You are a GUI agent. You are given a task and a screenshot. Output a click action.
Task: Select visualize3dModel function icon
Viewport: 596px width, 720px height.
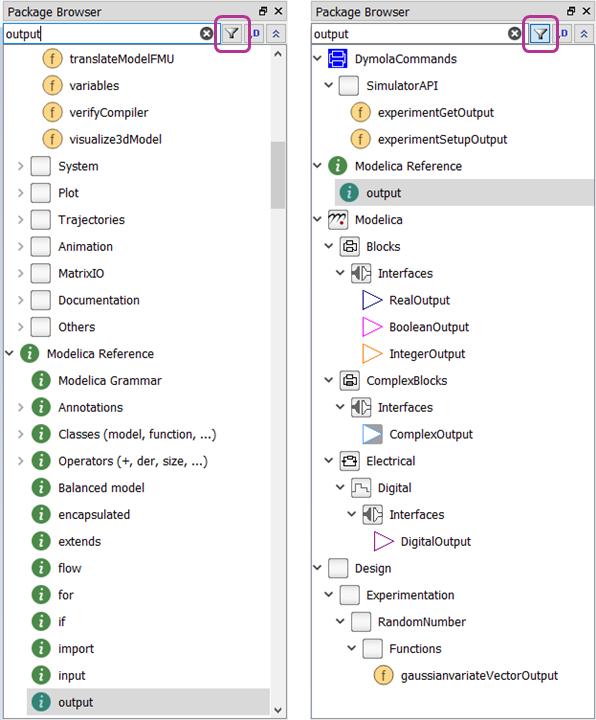pos(52,139)
